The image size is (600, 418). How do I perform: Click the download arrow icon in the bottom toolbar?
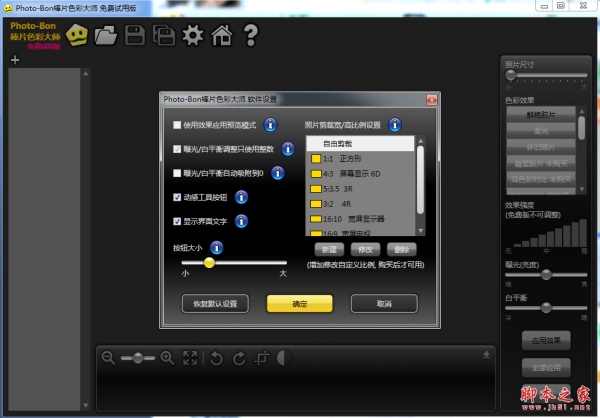(x=486, y=355)
